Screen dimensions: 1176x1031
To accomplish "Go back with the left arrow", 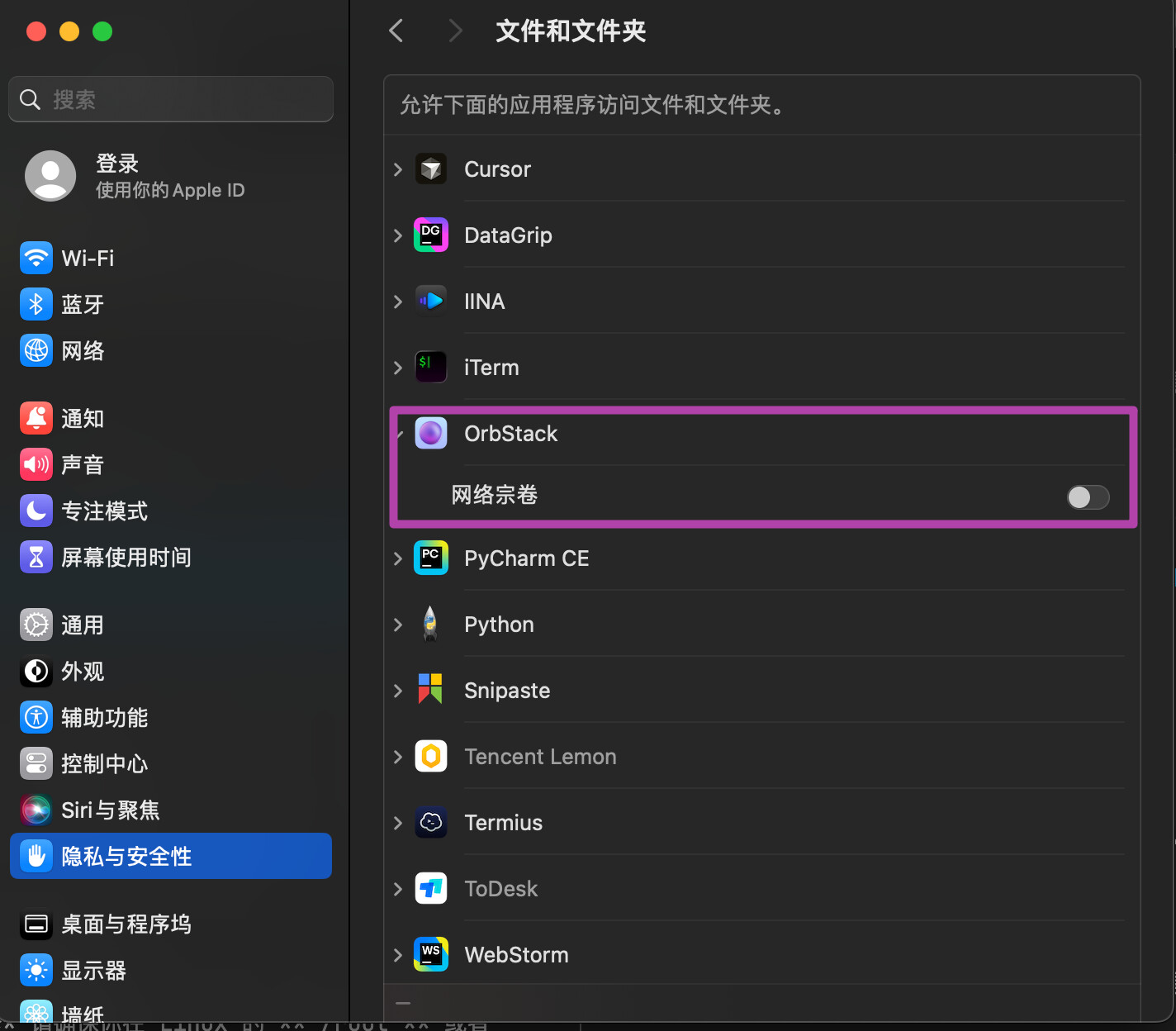I will point(396,31).
